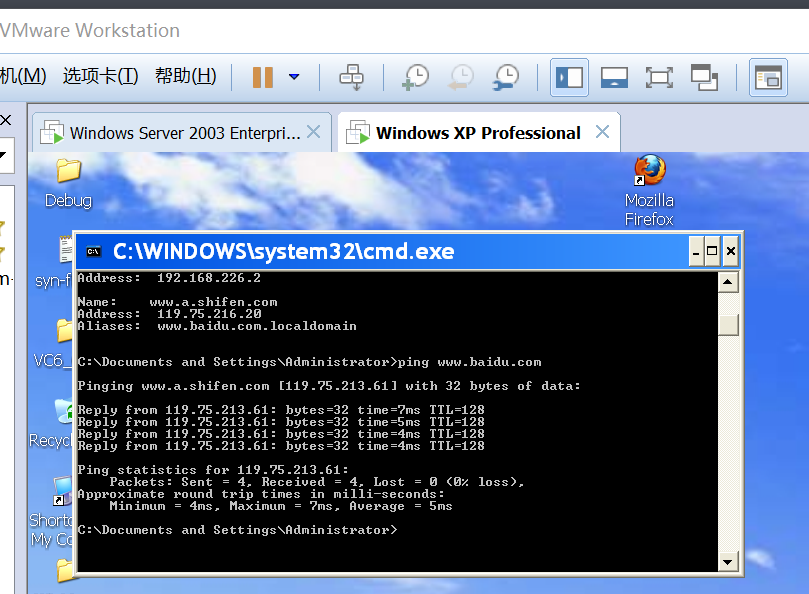Open the cmd.exe window system menu icon
This screenshot has height=594, width=809.
coord(93,251)
